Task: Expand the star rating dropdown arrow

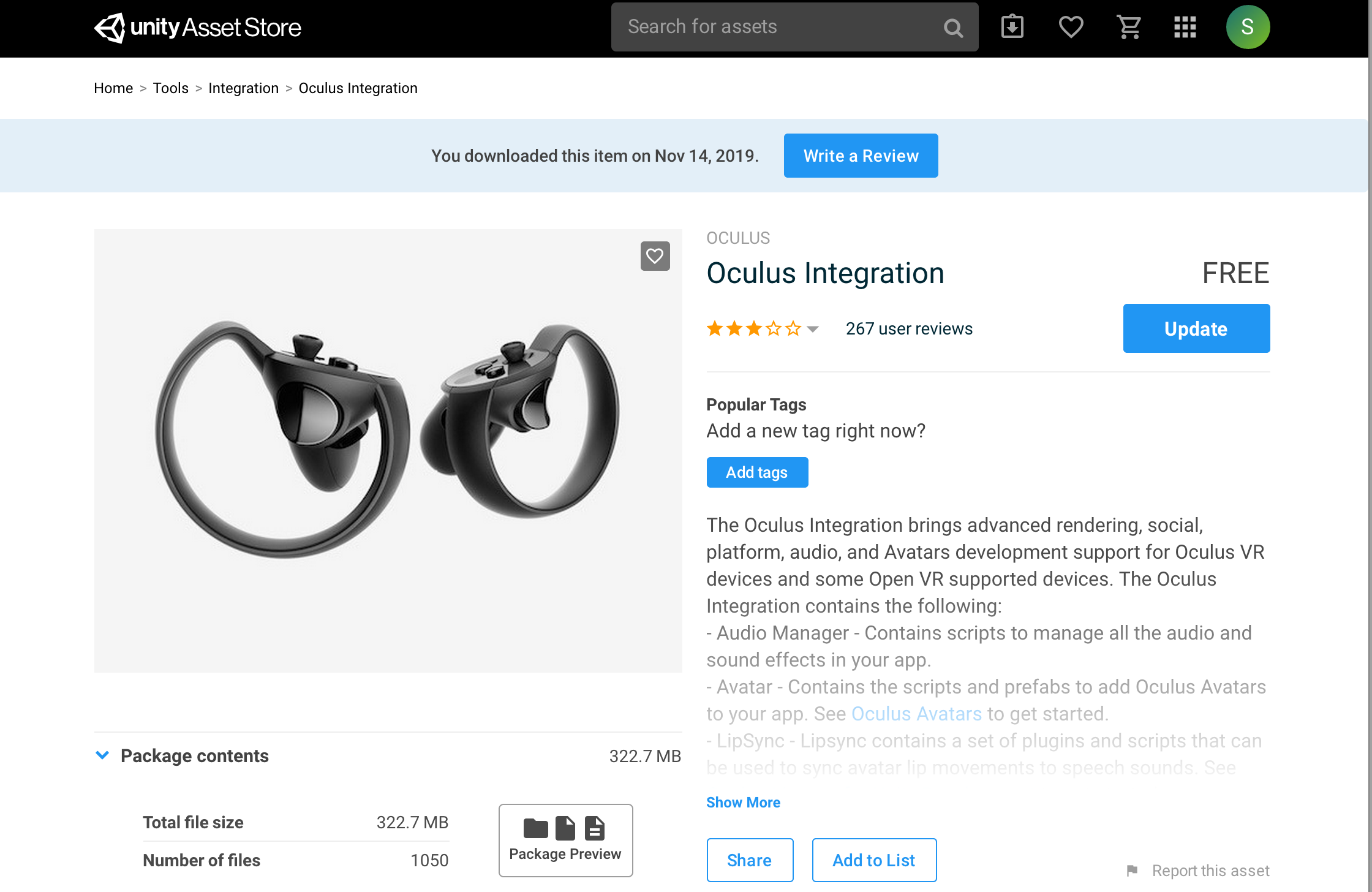Action: click(x=813, y=329)
